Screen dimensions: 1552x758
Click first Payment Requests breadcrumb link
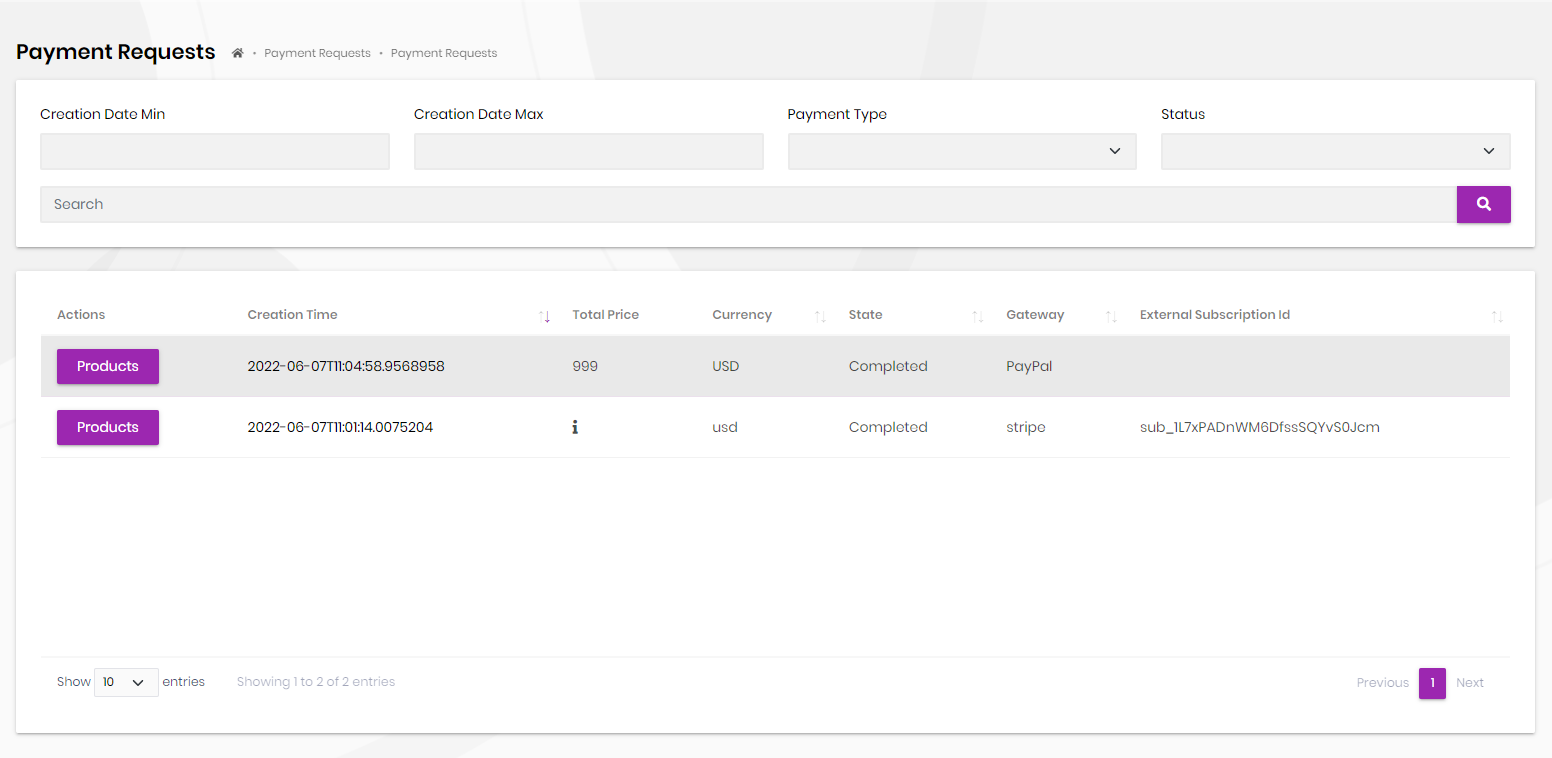point(317,53)
